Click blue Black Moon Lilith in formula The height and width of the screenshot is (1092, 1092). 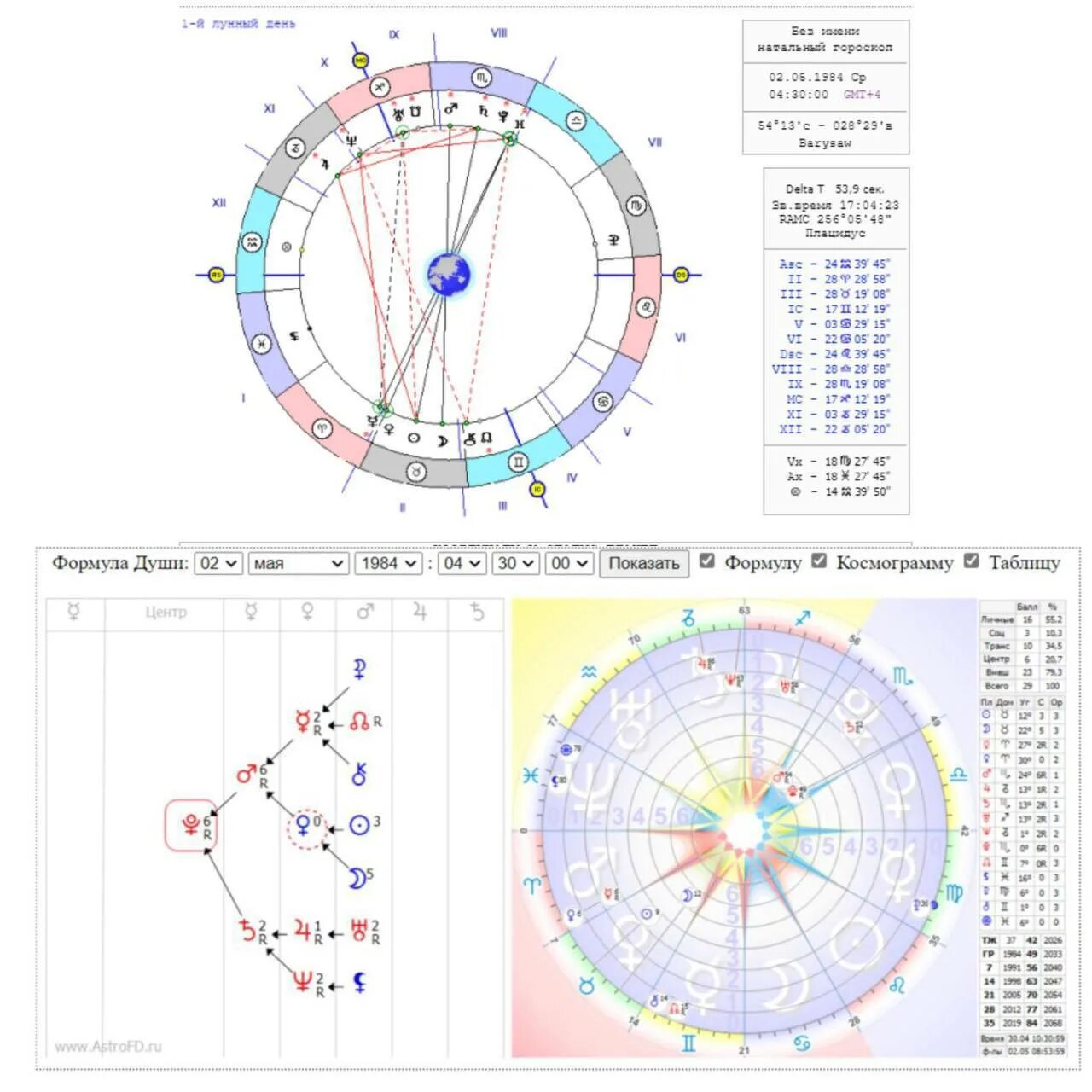click(x=359, y=983)
